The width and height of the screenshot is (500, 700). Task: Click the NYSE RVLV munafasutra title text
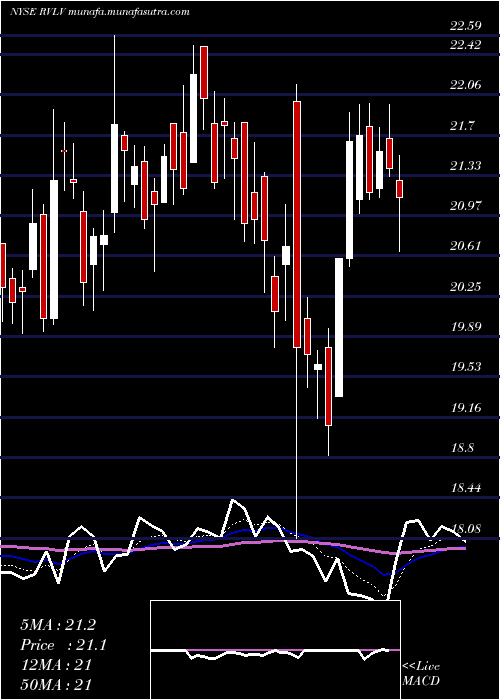pos(100,12)
